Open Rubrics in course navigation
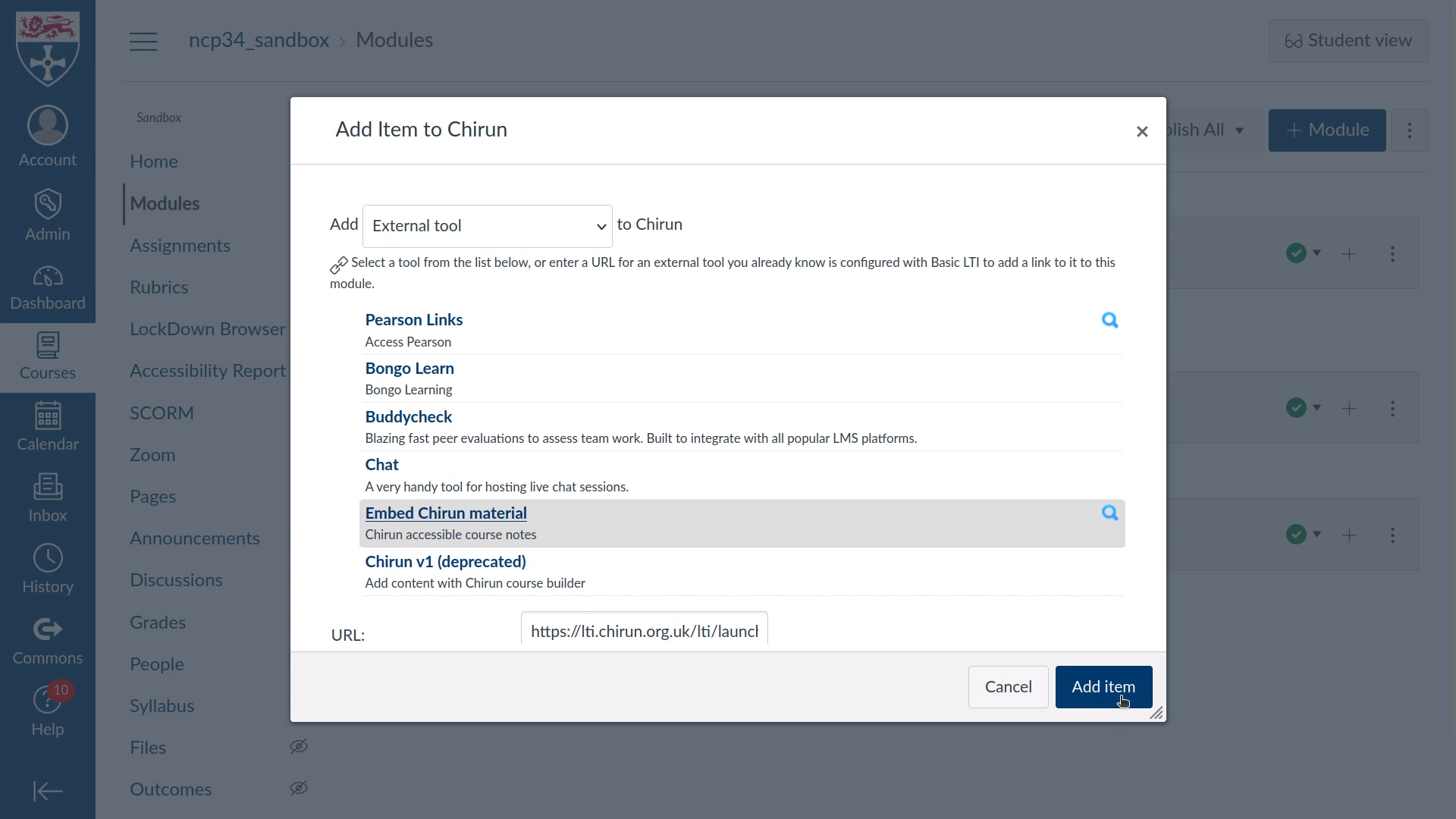The image size is (1456, 819). point(158,287)
